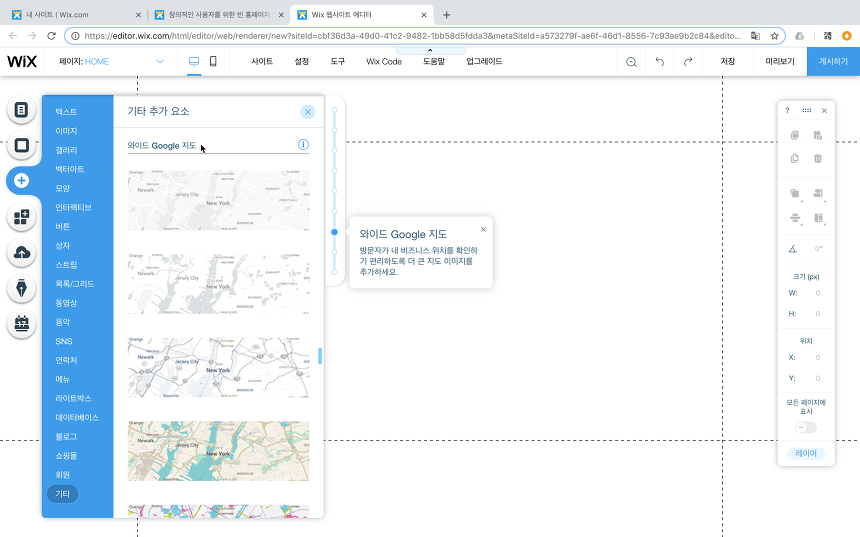
Task: Click the paste icon in floating toolbar
Action: click(818, 135)
